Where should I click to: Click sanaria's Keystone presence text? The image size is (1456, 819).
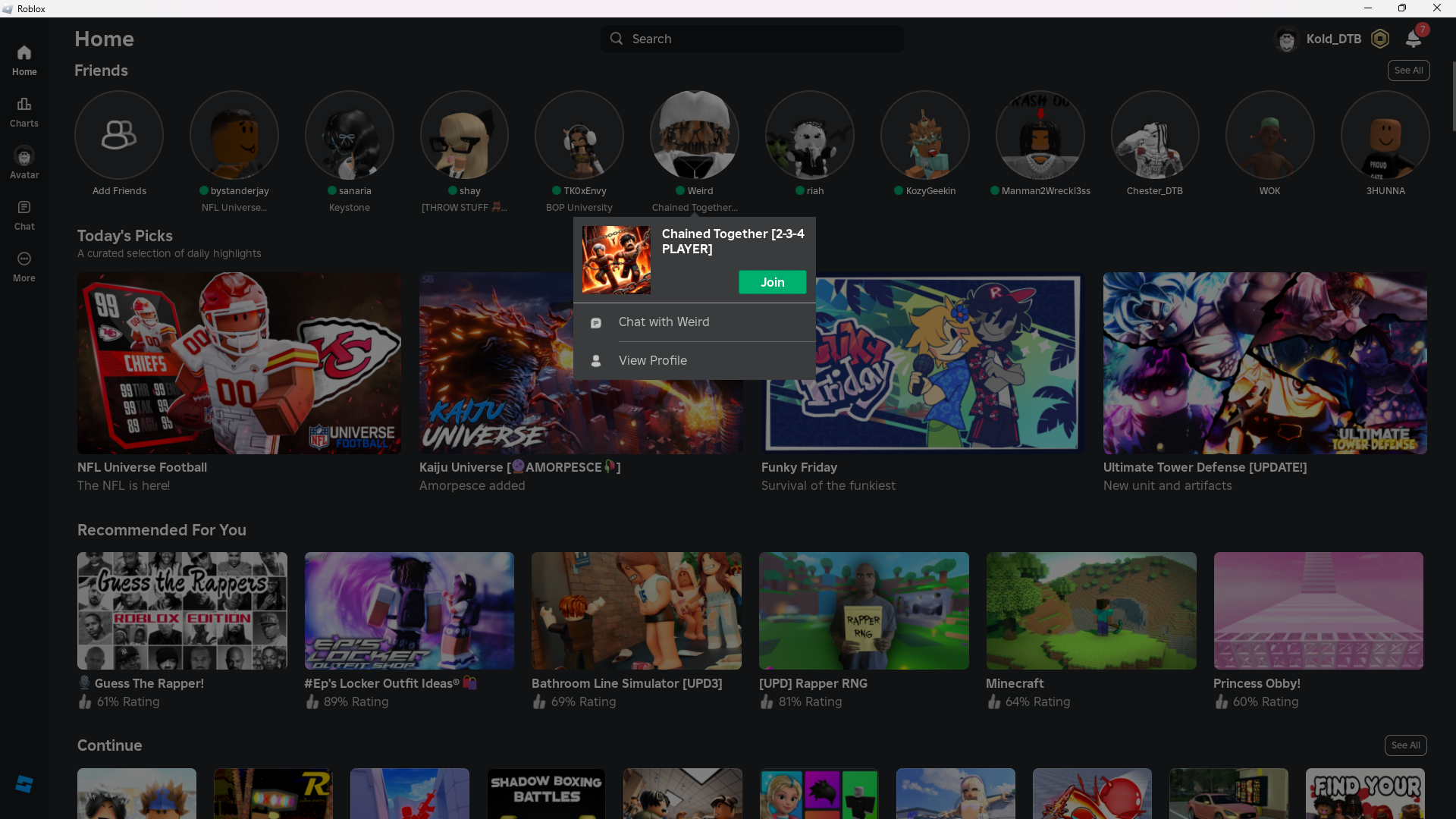coord(350,208)
